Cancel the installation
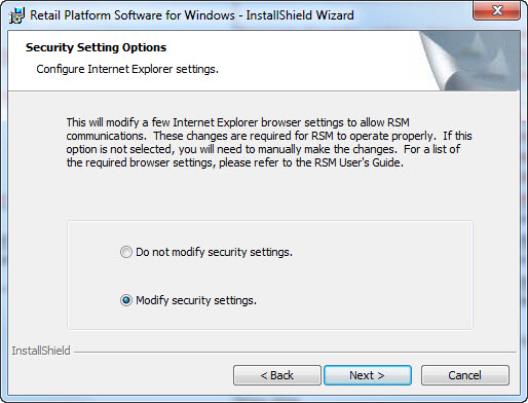The height and width of the screenshot is (403, 528). (465, 375)
